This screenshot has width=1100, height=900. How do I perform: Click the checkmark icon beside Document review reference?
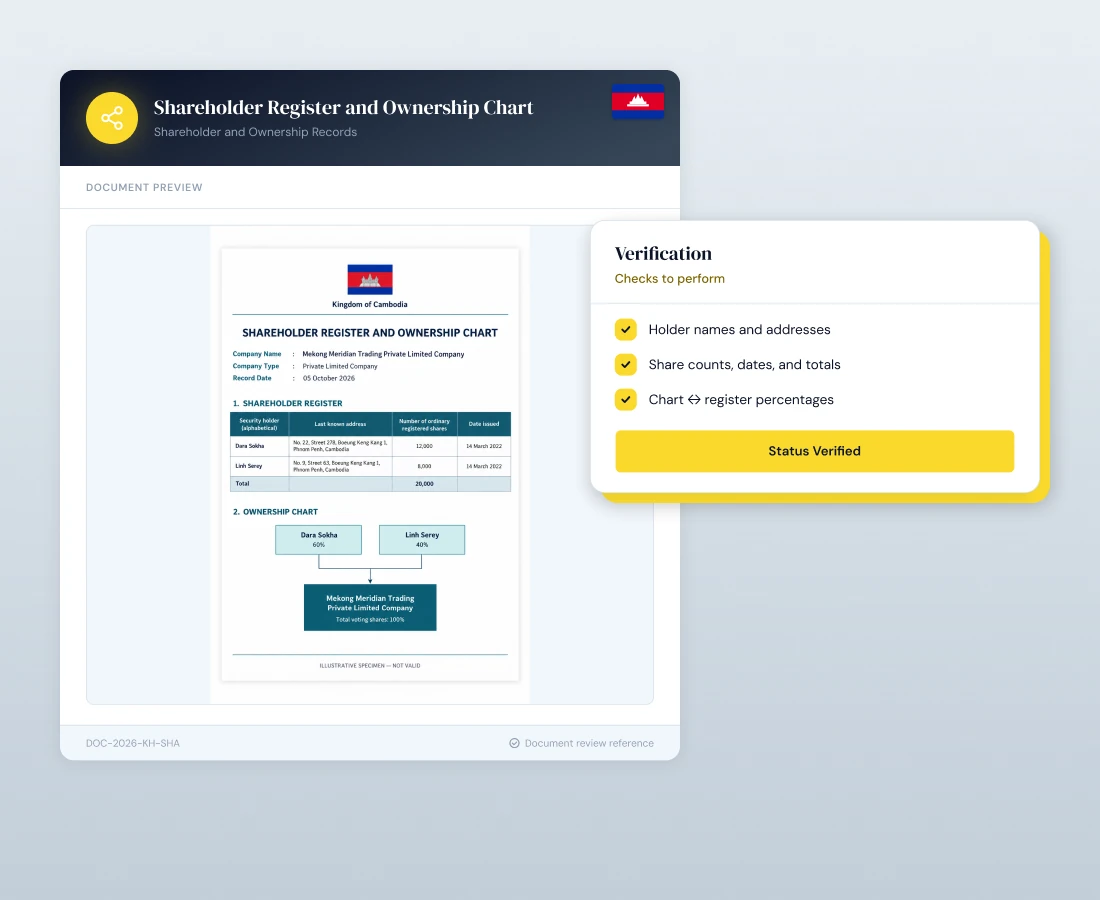[x=514, y=743]
